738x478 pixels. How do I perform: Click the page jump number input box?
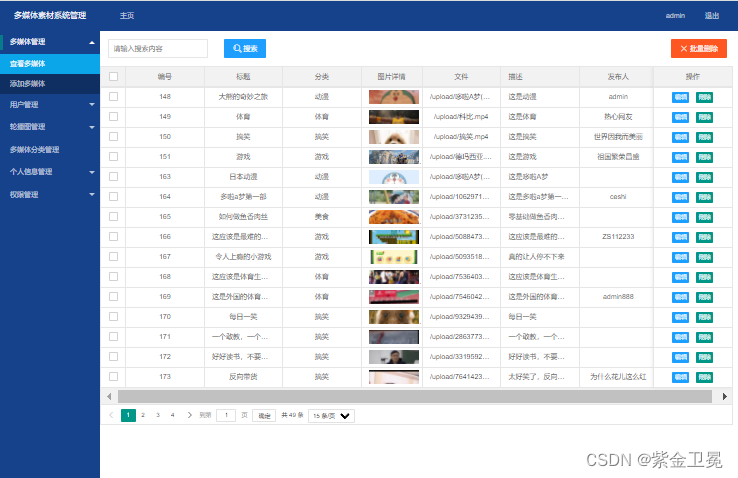pyautogui.click(x=226, y=415)
